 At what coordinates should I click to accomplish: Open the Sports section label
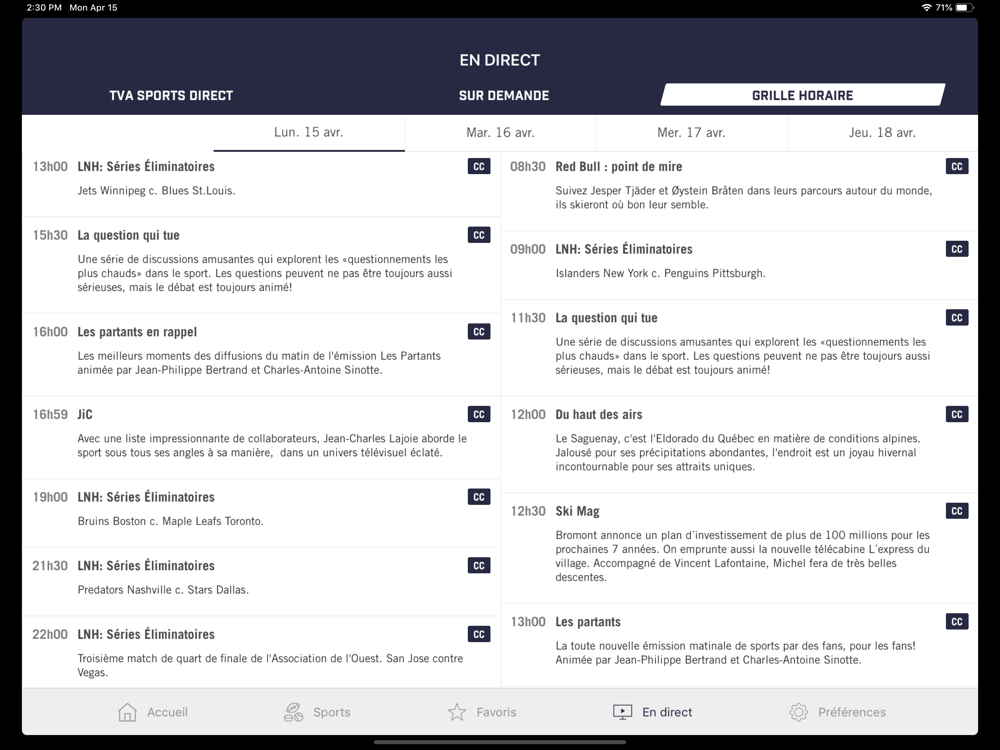point(332,712)
